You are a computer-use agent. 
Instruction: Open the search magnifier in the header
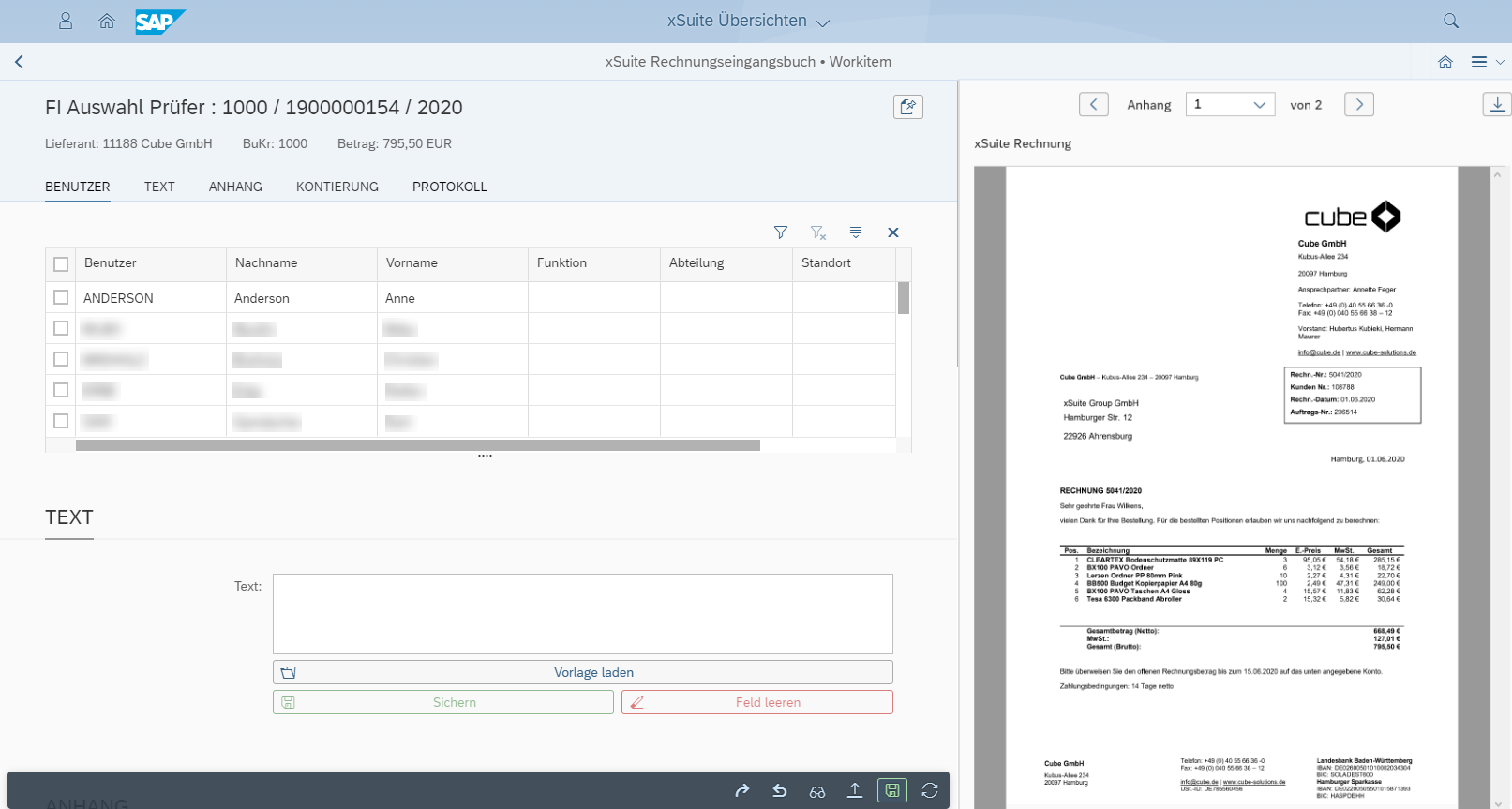1451,21
